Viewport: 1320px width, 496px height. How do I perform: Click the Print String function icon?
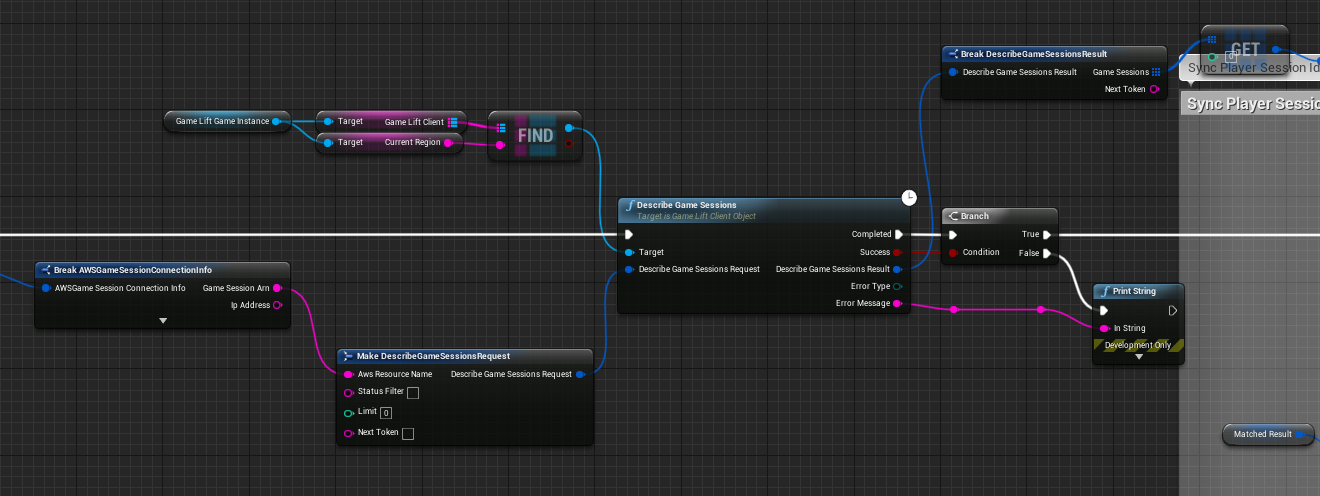(x=1104, y=291)
